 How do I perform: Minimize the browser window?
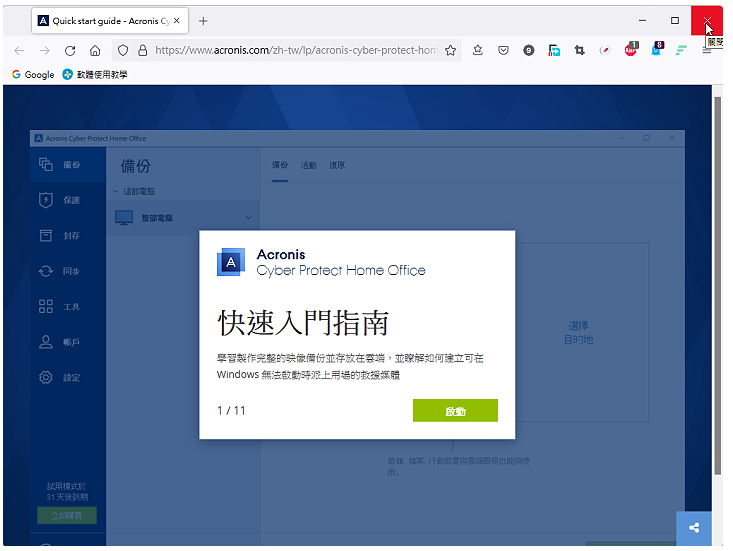tap(643, 21)
